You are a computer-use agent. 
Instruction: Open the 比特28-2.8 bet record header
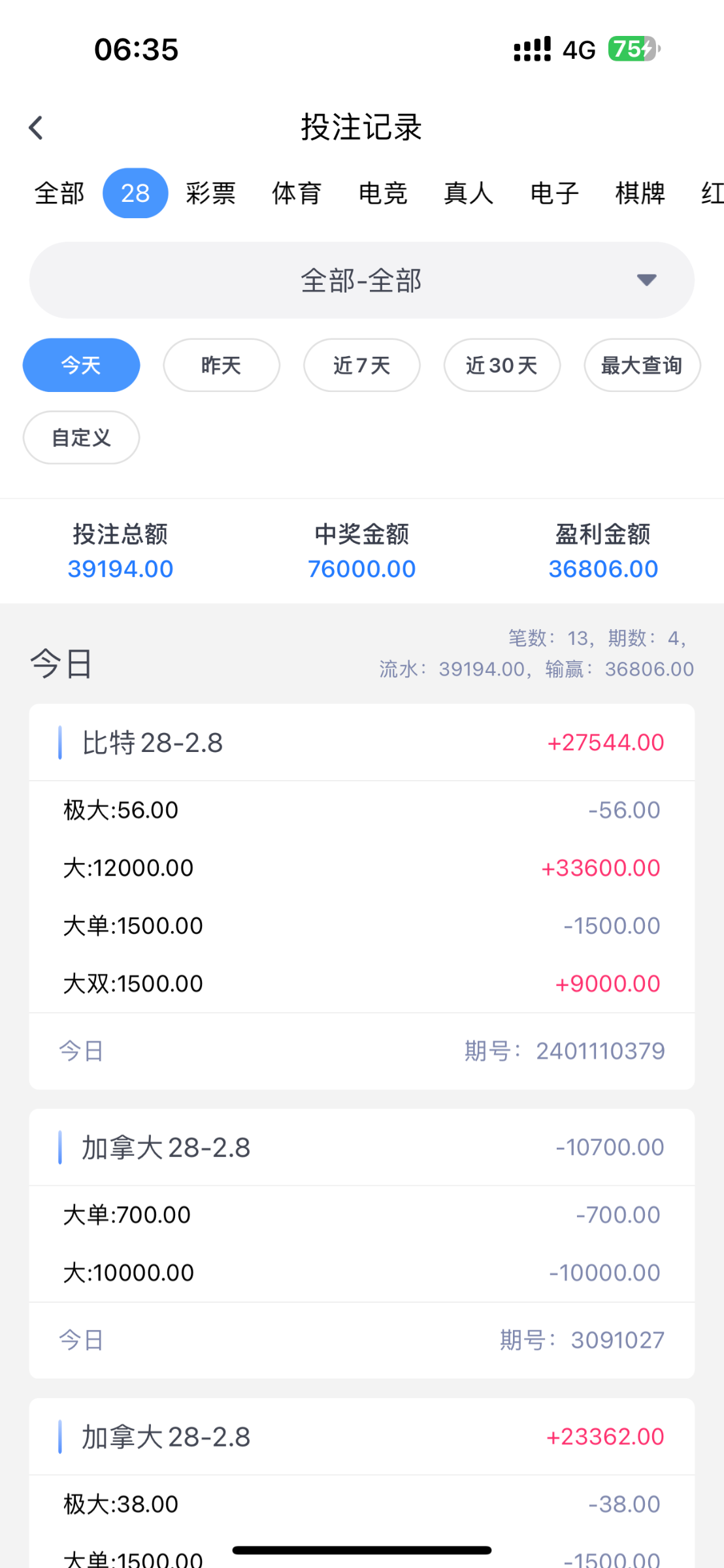coord(361,743)
